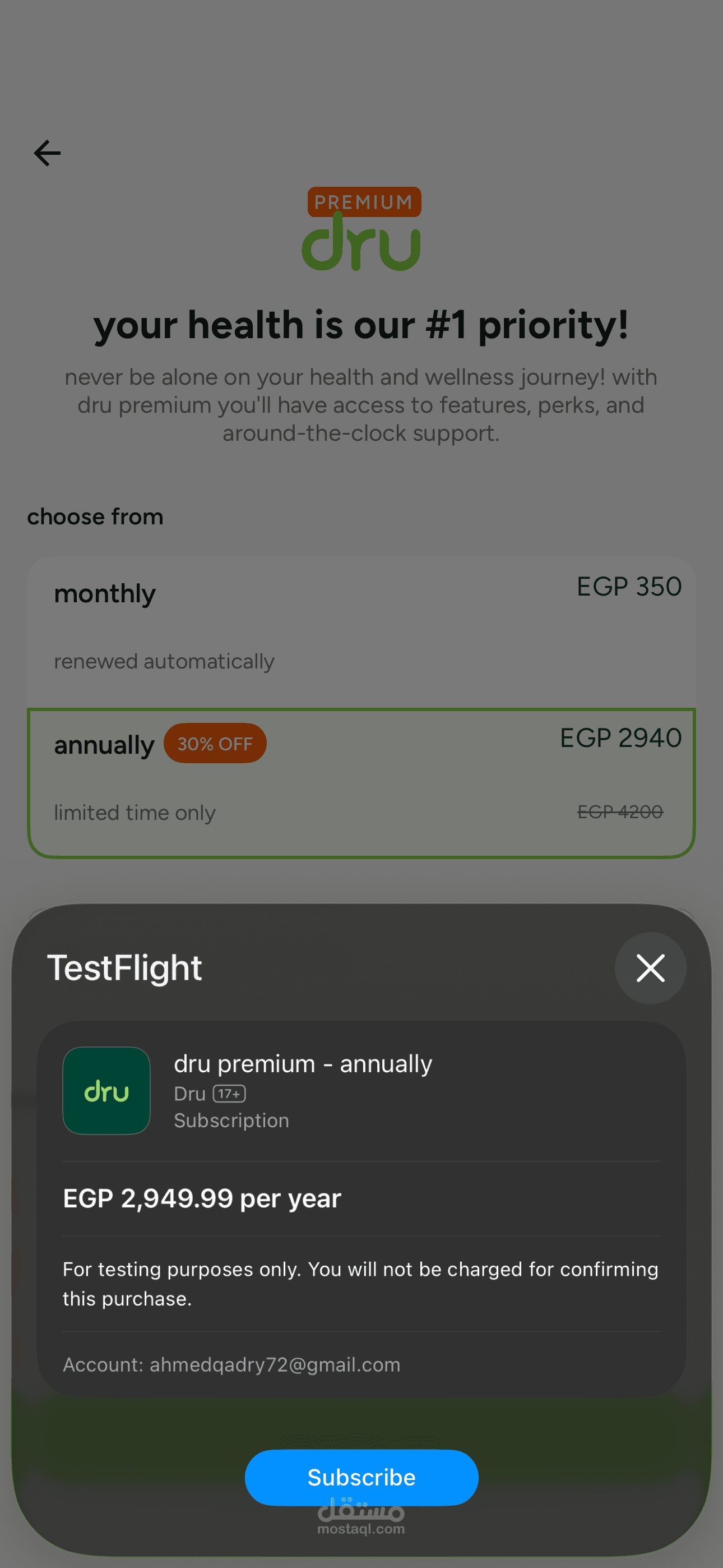Tap the back arrow icon
The image size is (723, 1568).
[x=47, y=153]
